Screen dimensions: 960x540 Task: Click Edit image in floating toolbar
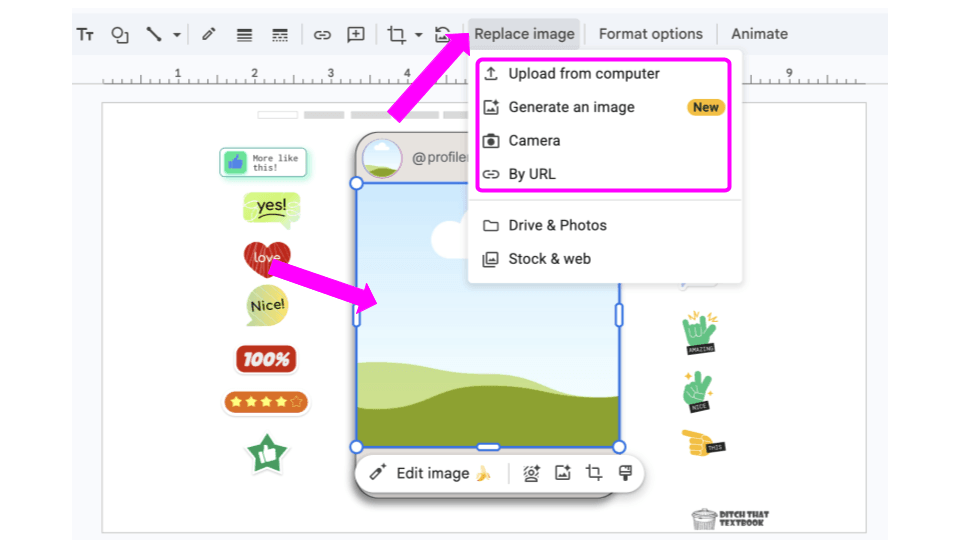[x=431, y=473]
